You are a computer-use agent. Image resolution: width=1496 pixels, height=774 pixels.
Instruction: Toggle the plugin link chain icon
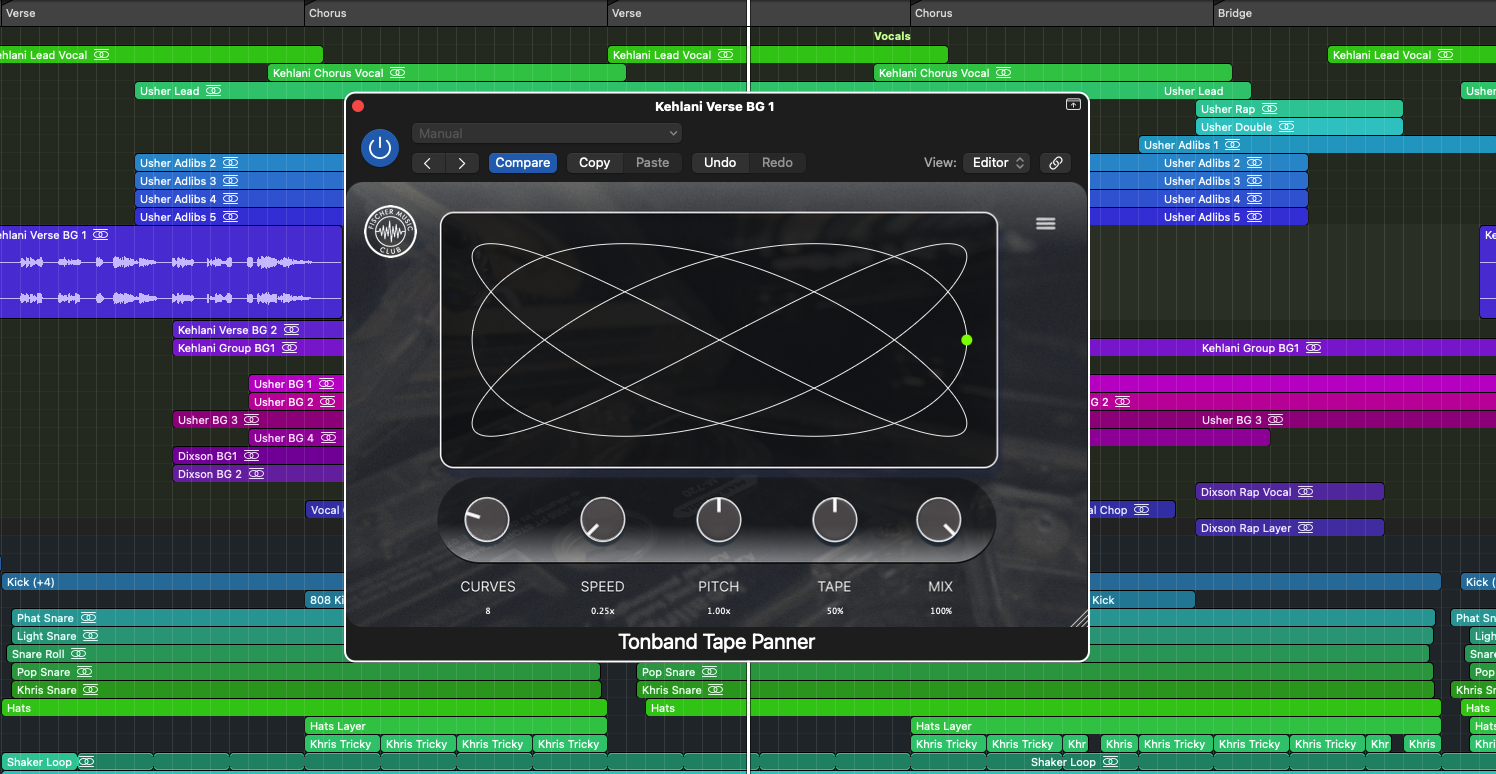click(1055, 163)
